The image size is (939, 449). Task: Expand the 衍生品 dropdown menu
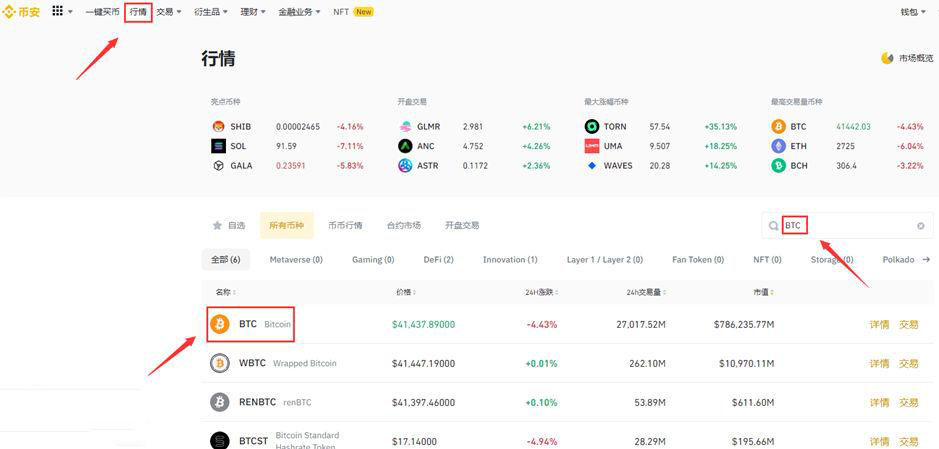[210, 12]
